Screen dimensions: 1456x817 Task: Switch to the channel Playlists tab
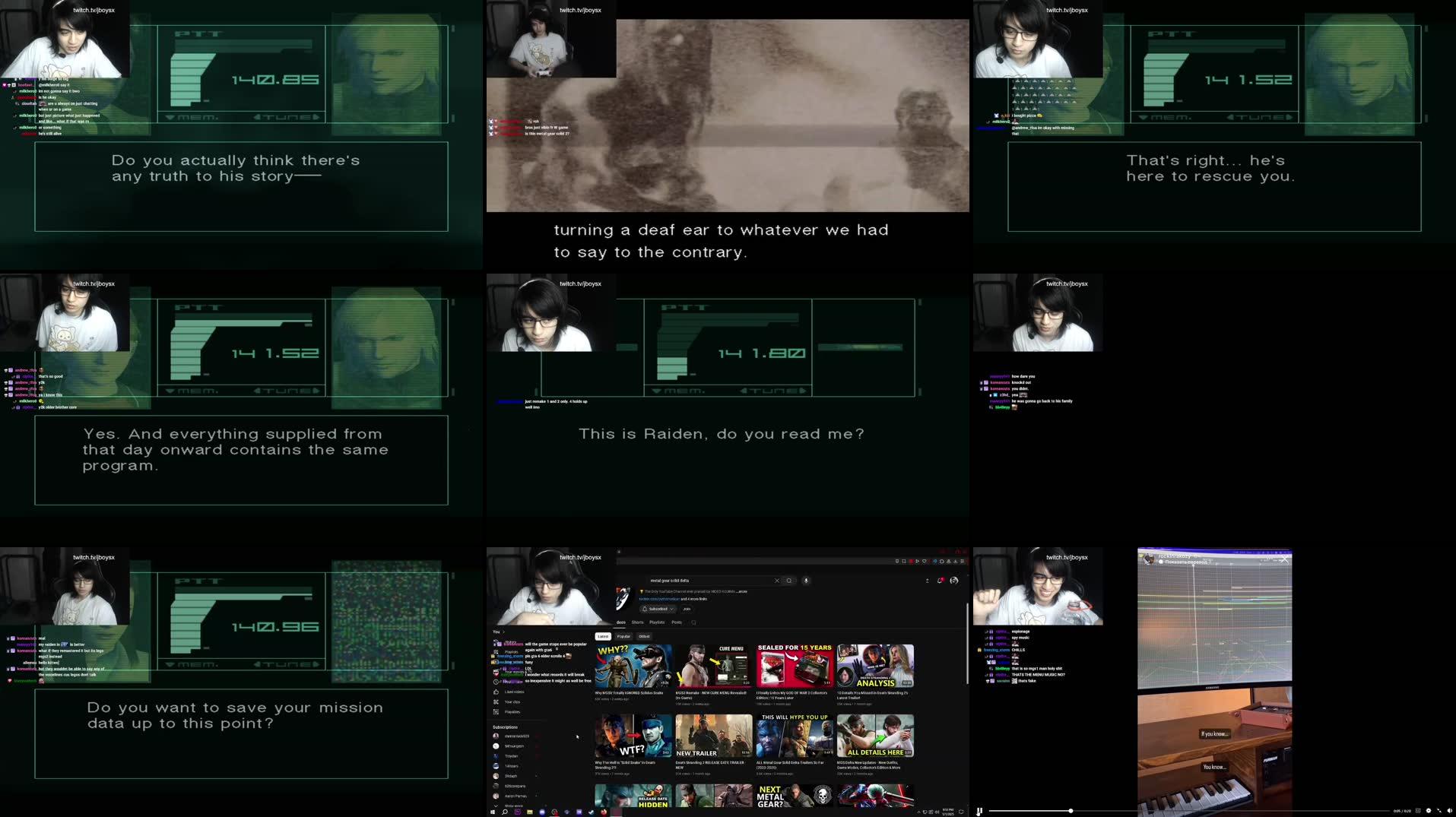[657, 622]
